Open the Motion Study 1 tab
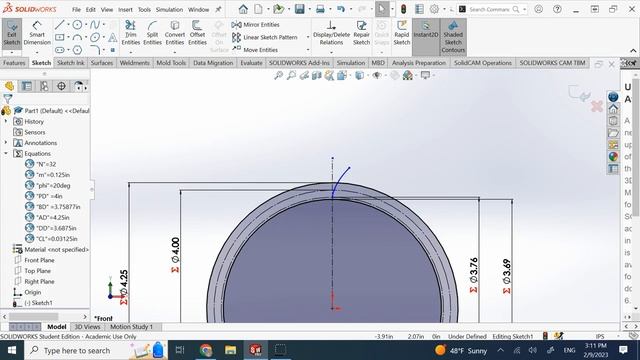This screenshot has height=360, width=640. (131, 327)
